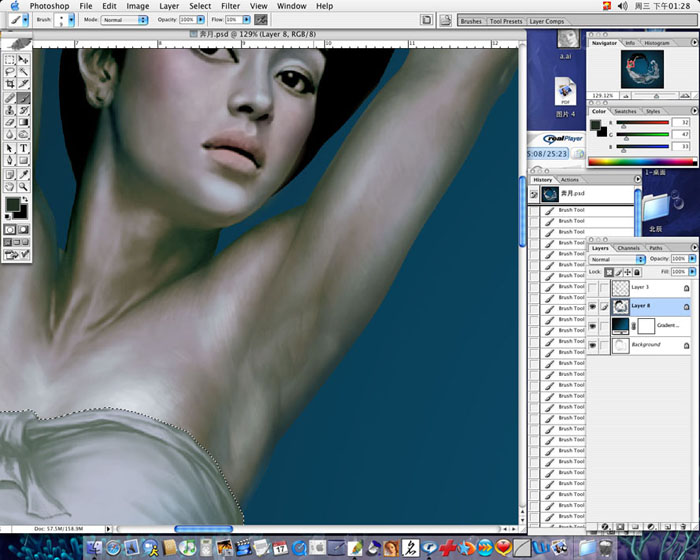Click the Color panel red slider

click(642, 122)
